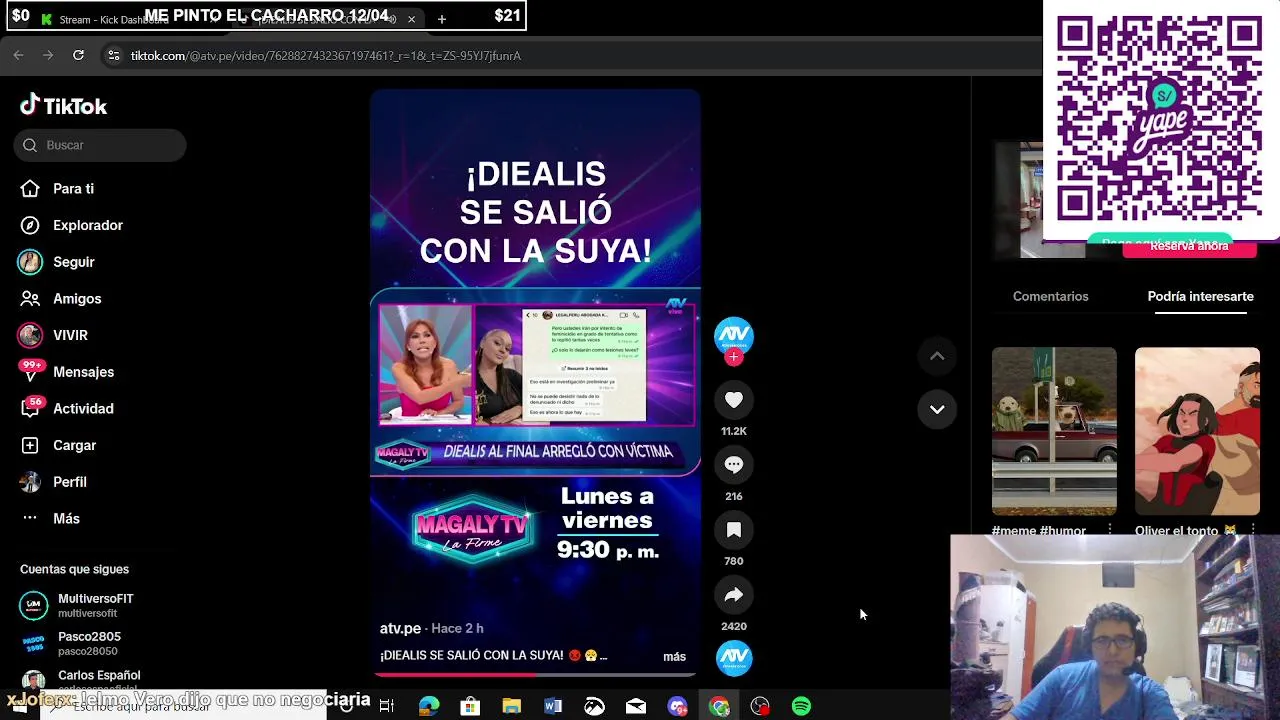Go to the previous video with up chevron

coord(937,356)
